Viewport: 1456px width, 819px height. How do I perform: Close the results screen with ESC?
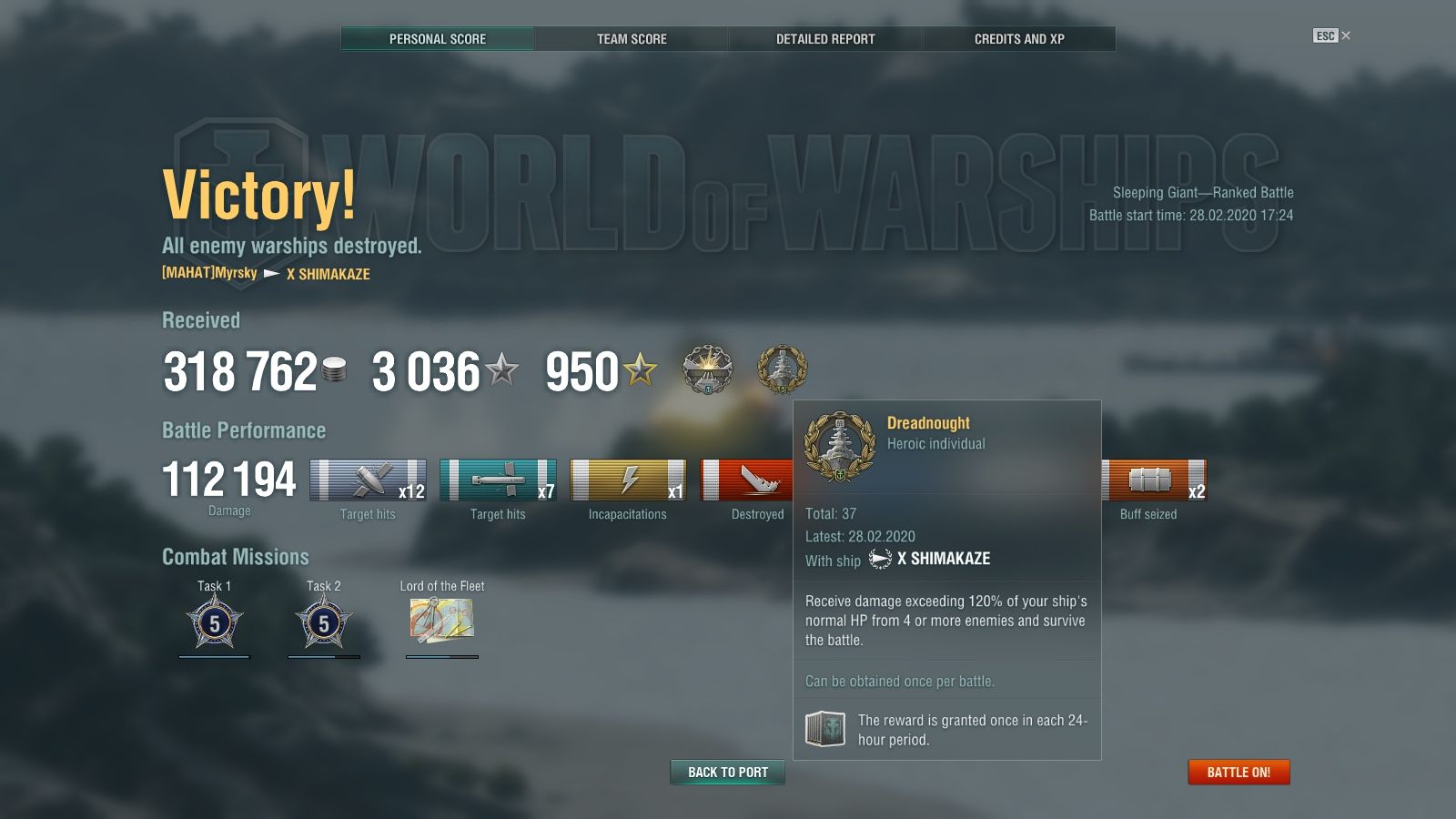tap(1331, 35)
